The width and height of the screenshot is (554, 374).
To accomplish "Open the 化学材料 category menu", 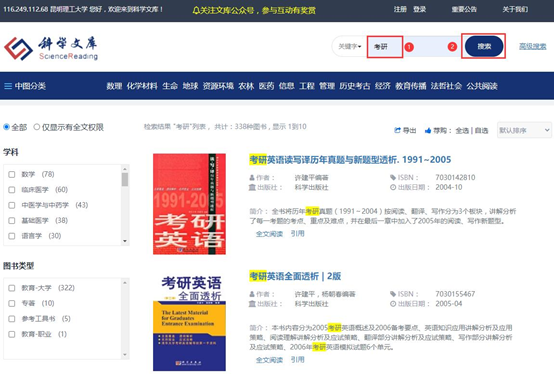I will point(142,86).
